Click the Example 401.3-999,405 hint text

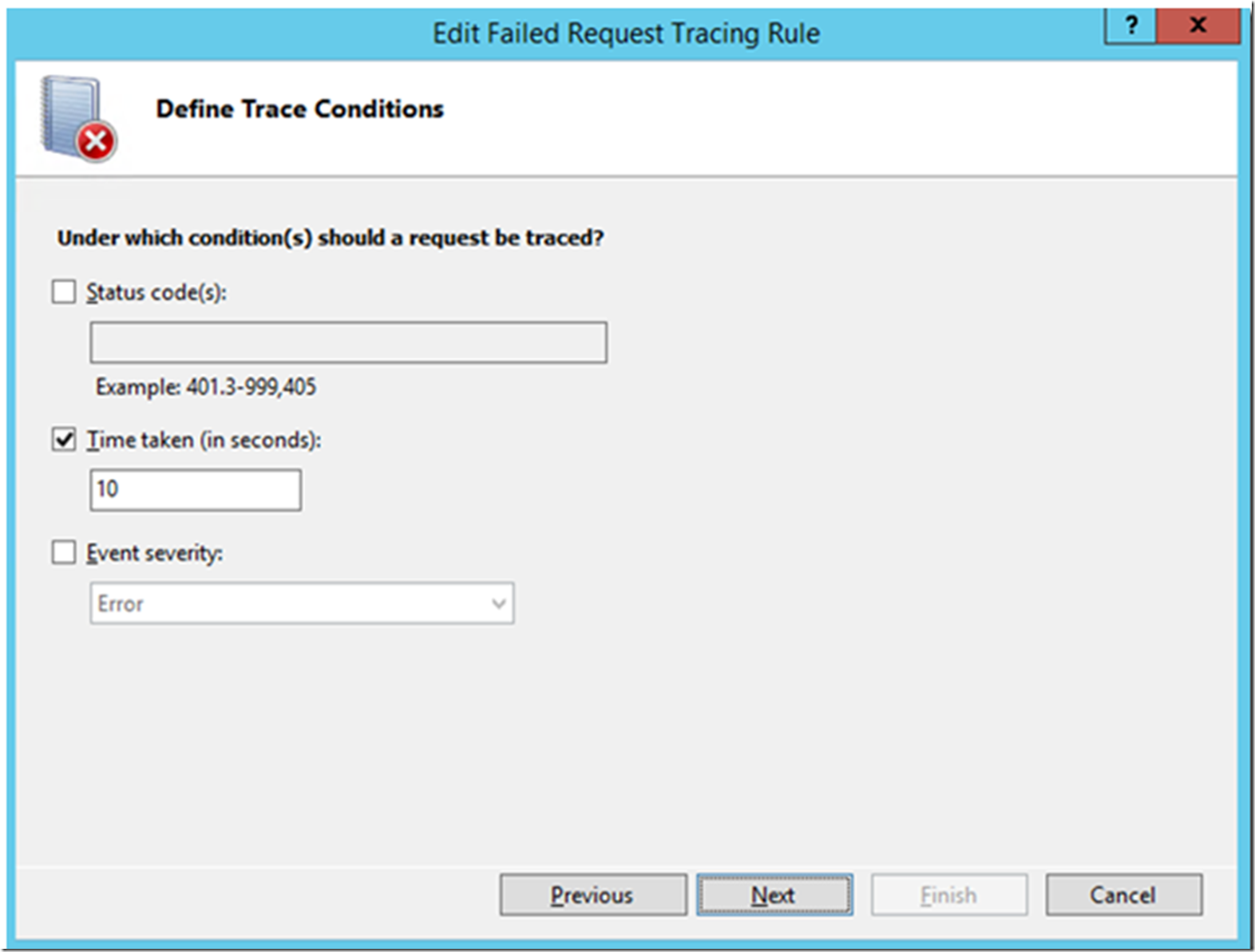[206, 387]
